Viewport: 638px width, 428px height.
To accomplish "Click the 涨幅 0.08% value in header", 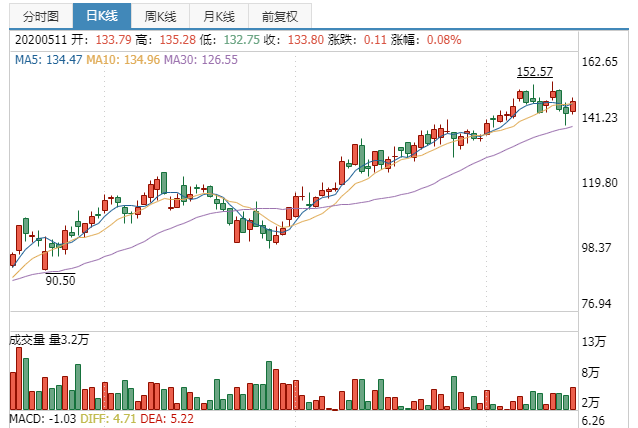I will [444, 40].
